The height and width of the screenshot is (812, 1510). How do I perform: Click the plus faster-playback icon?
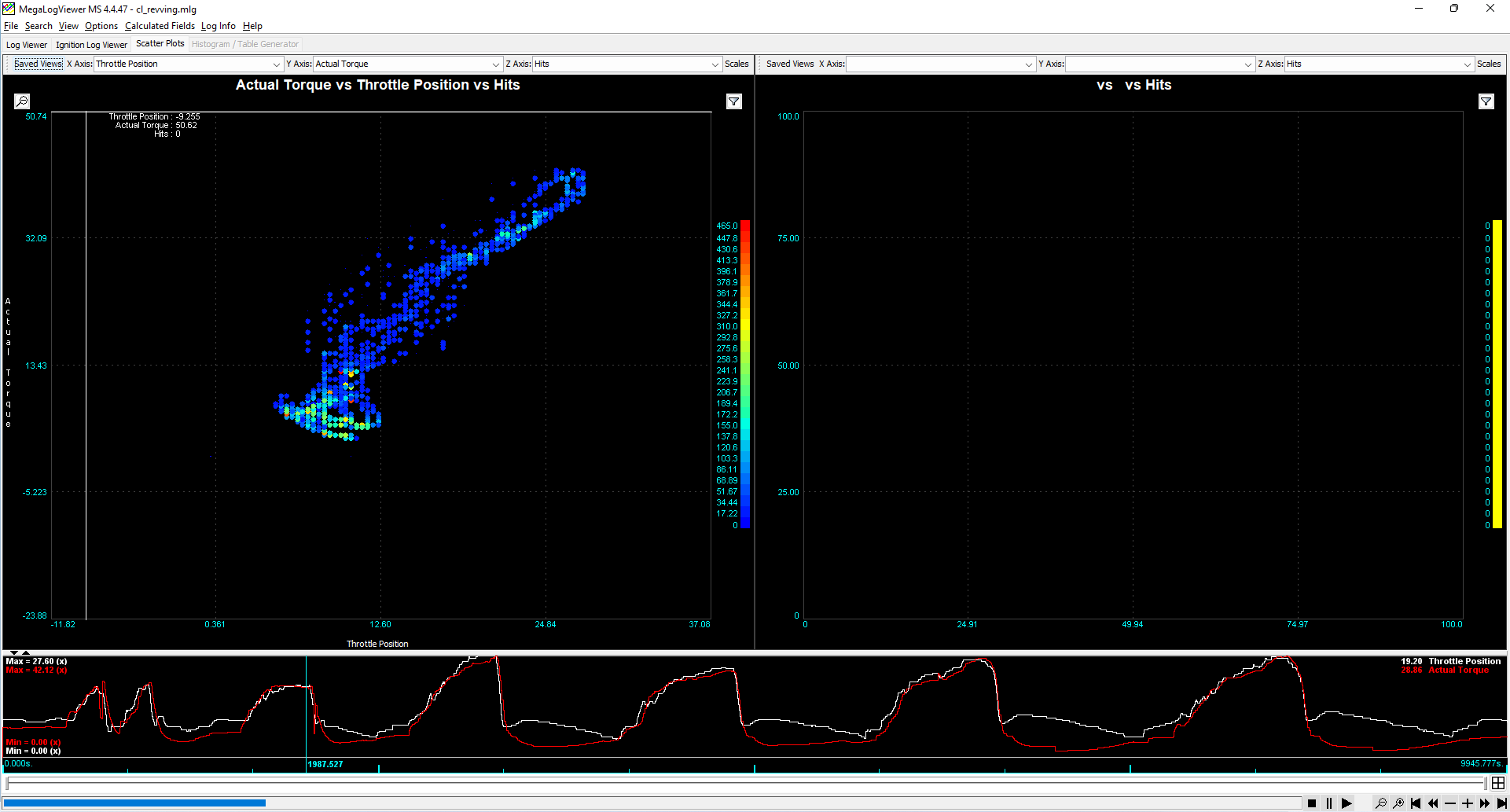tap(1468, 803)
